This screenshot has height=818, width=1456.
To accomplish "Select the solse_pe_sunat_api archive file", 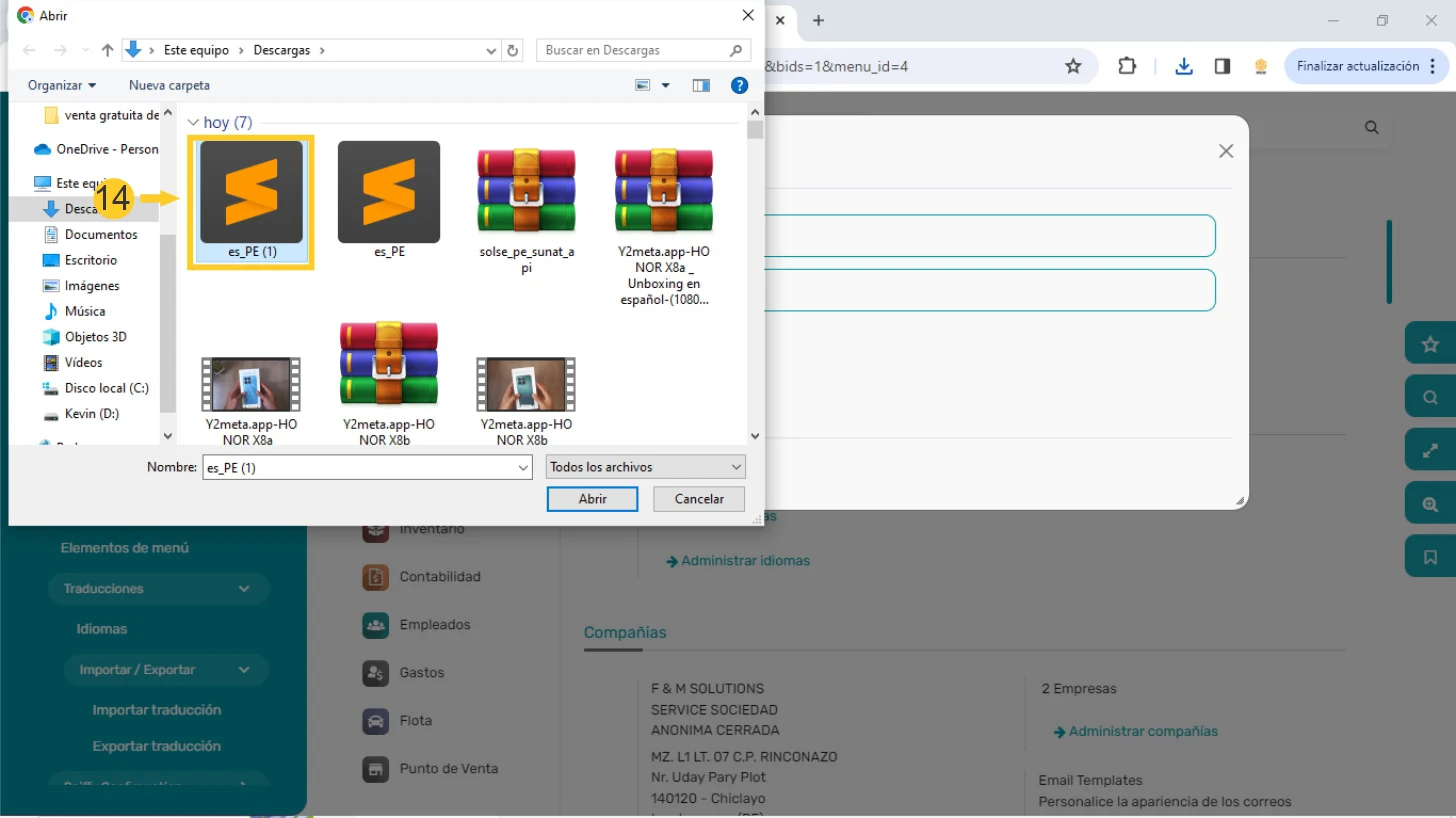I will (526, 200).
